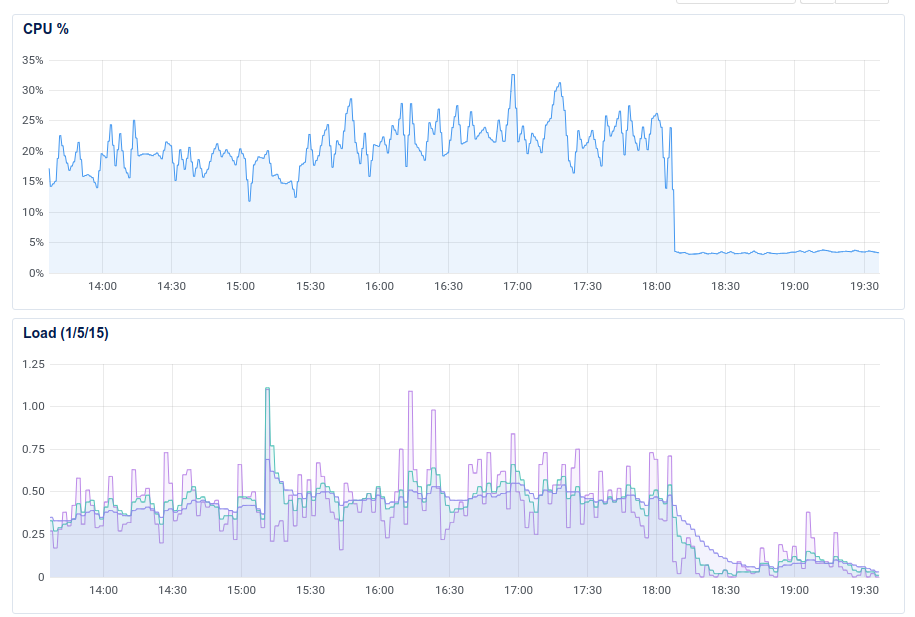Screen dimensions: 915x617
Task: Pick the 15% CPU axis label
Action: click(x=33, y=182)
